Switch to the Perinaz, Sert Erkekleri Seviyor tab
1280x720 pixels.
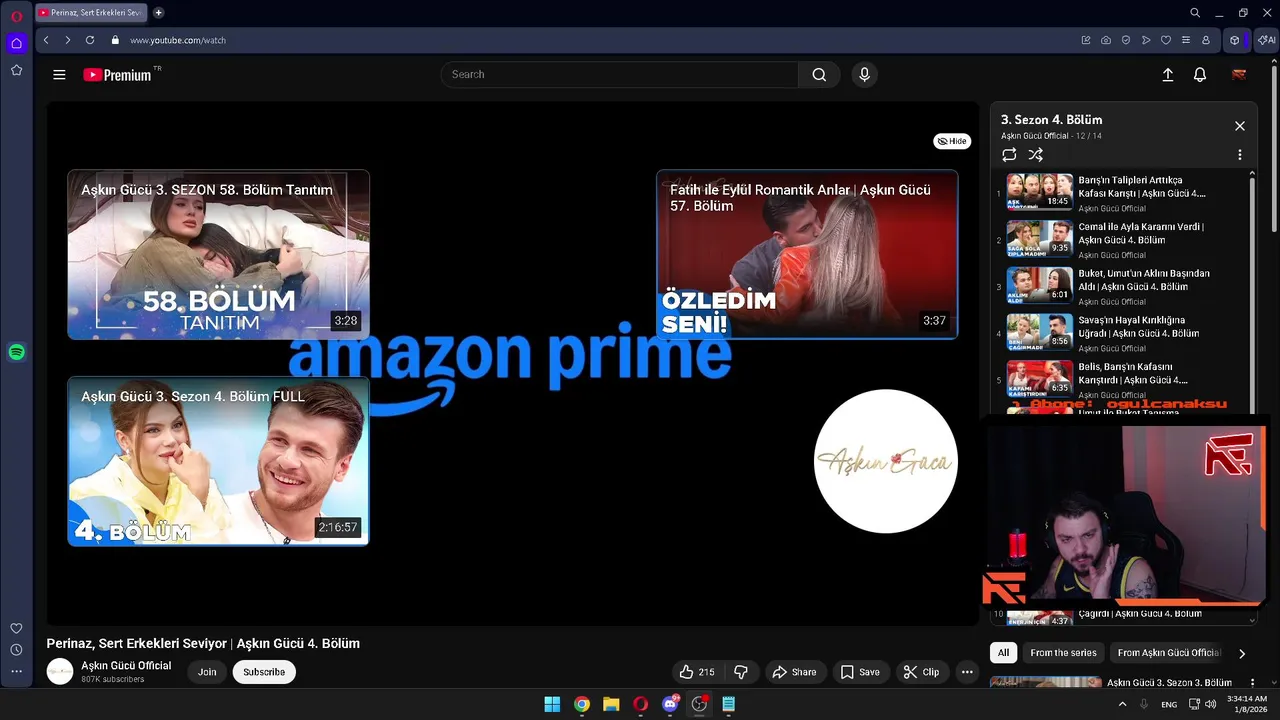click(x=91, y=13)
